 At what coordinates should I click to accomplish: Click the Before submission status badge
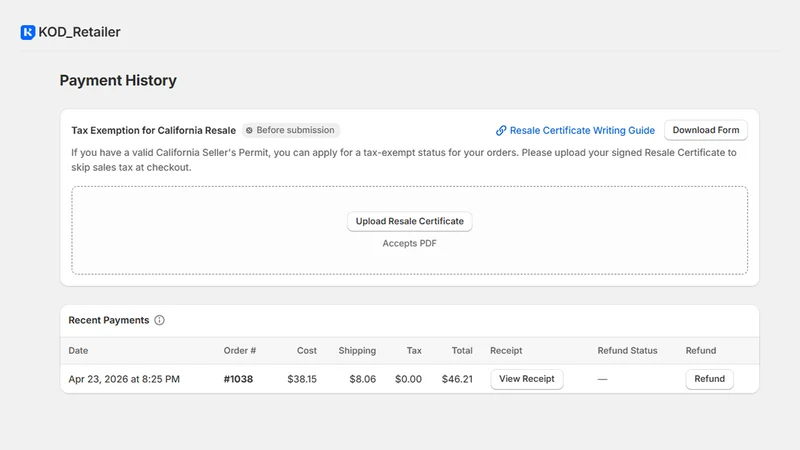pyautogui.click(x=290, y=130)
